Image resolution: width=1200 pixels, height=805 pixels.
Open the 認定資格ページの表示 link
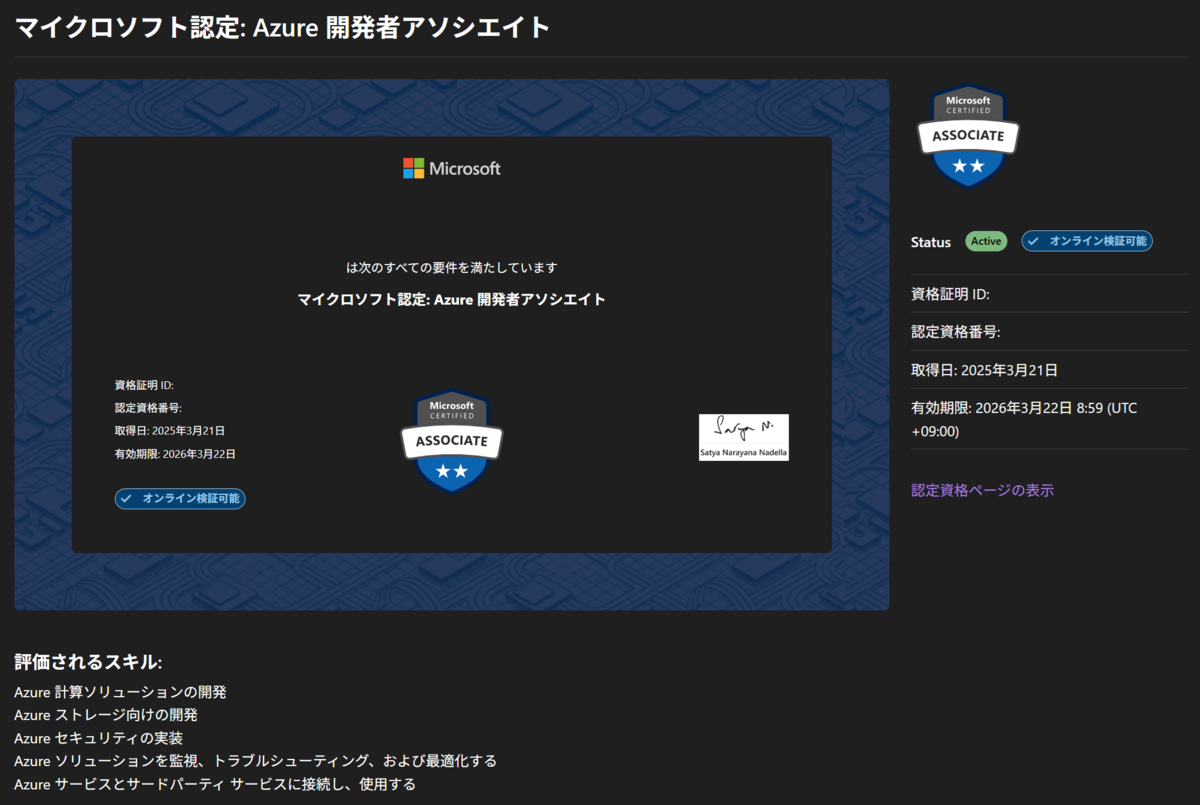click(x=982, y=490)
